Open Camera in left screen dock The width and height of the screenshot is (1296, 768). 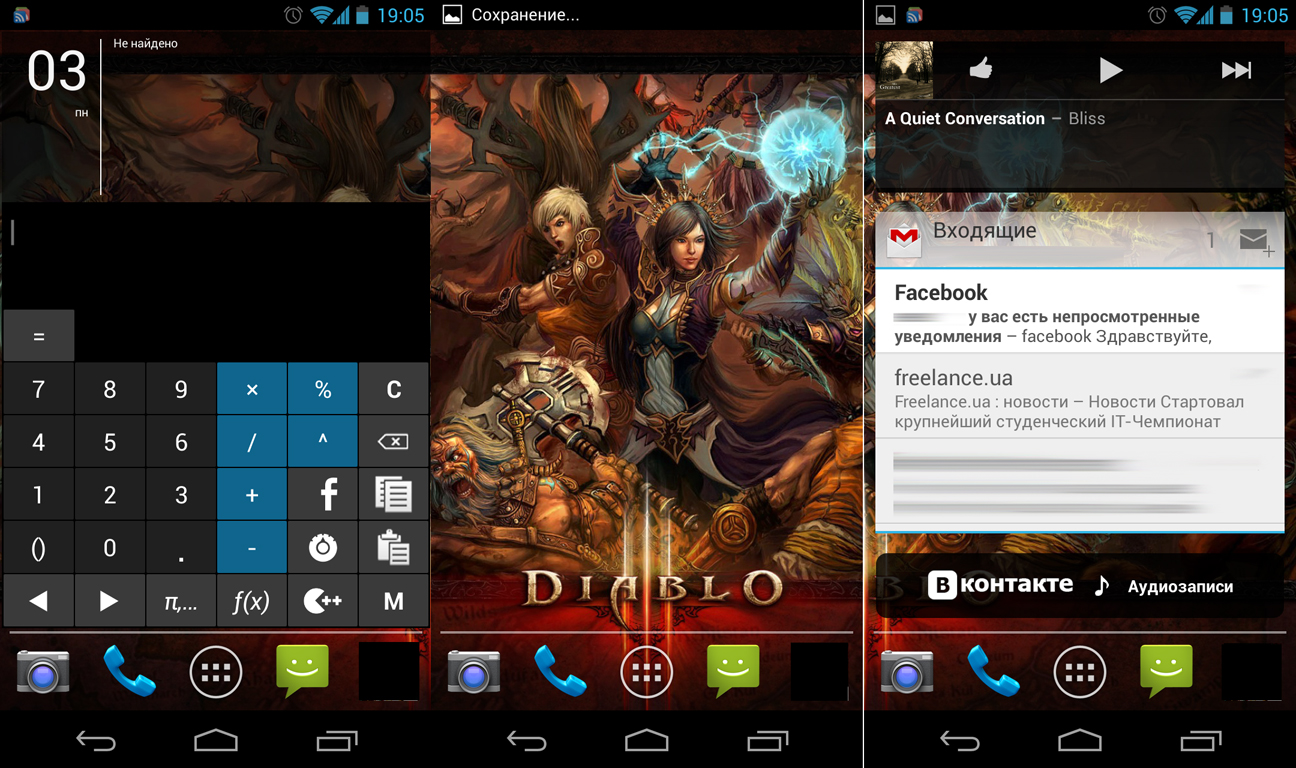(43, 671)
